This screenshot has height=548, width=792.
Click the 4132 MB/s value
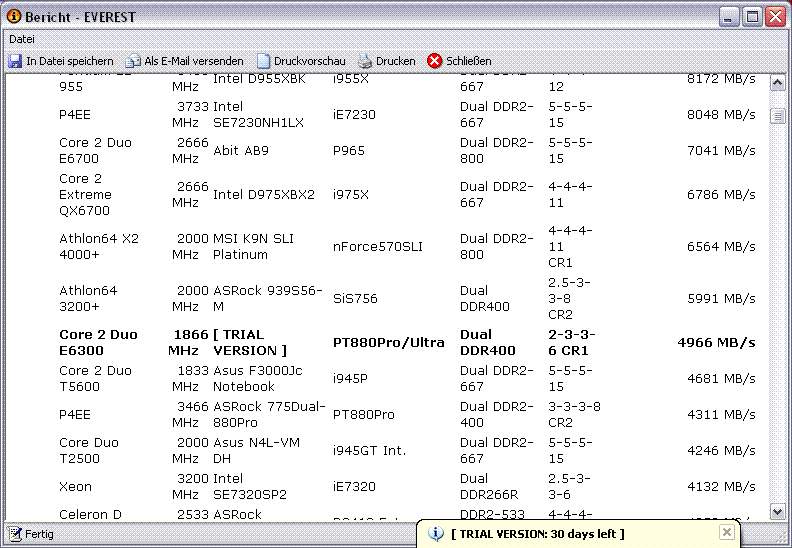coord(721,486)
